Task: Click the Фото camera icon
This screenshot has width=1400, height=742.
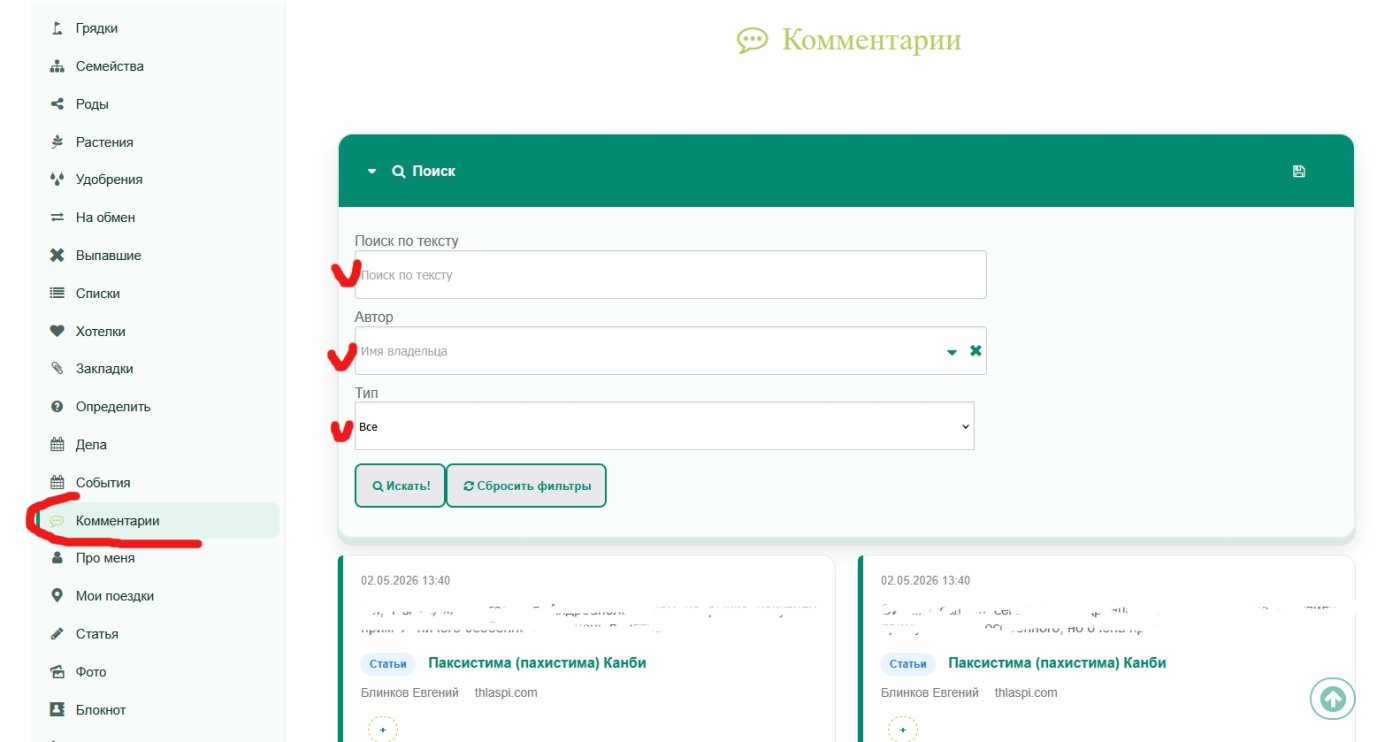Action: 57,672
